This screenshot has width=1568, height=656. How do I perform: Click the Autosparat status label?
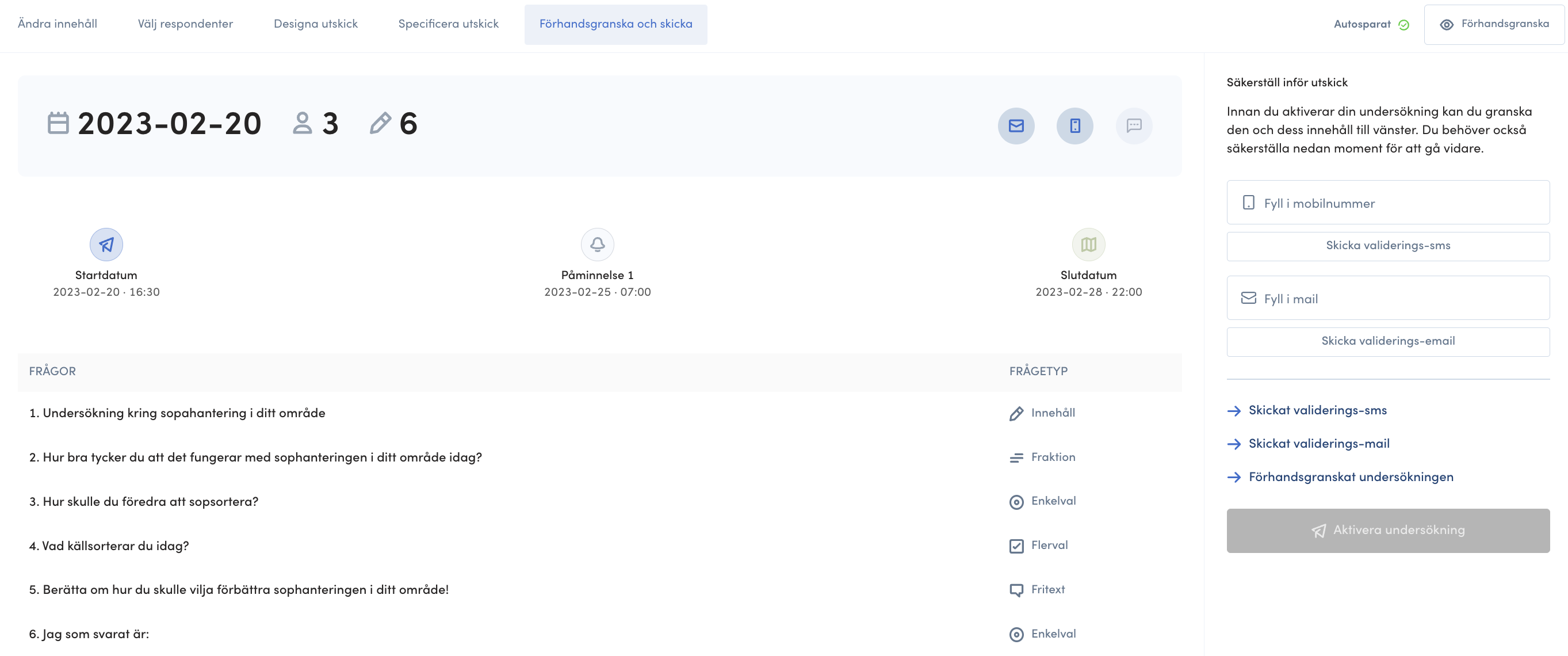[x=1362, y=24]
